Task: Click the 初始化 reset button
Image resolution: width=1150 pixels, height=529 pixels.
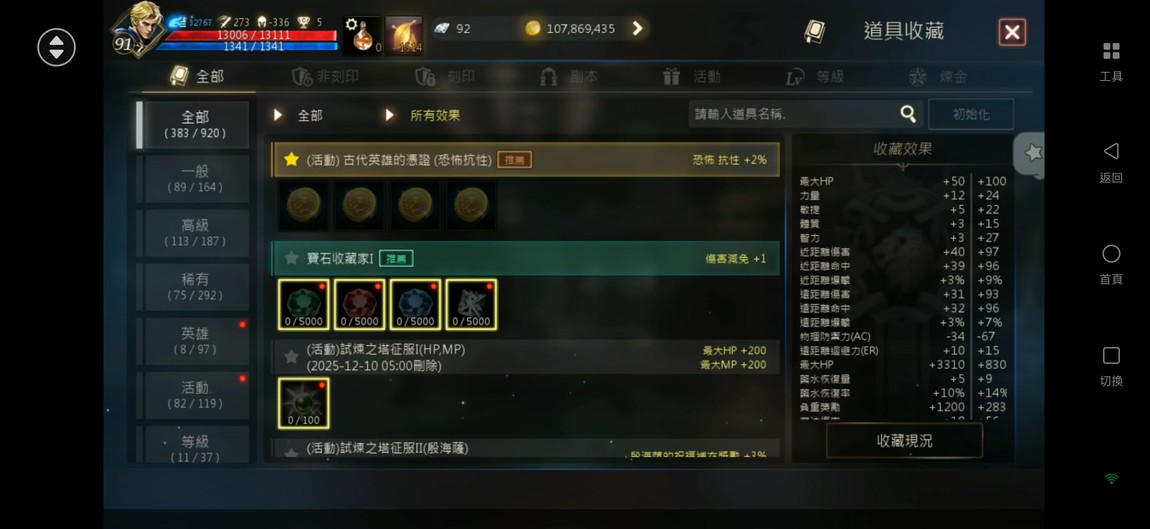Action: click(971, 114)
